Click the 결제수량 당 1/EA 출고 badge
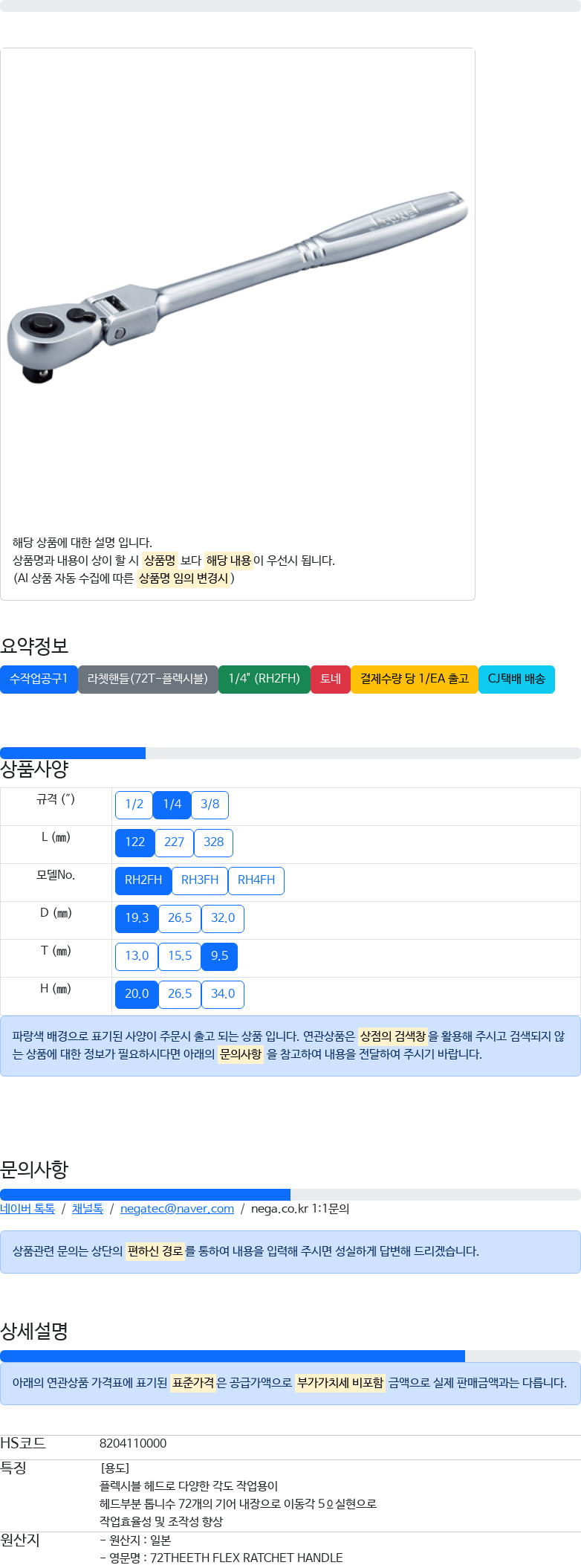Image resolution: width=581 pixels, height=1568 pixels. [x=415, y=679]
